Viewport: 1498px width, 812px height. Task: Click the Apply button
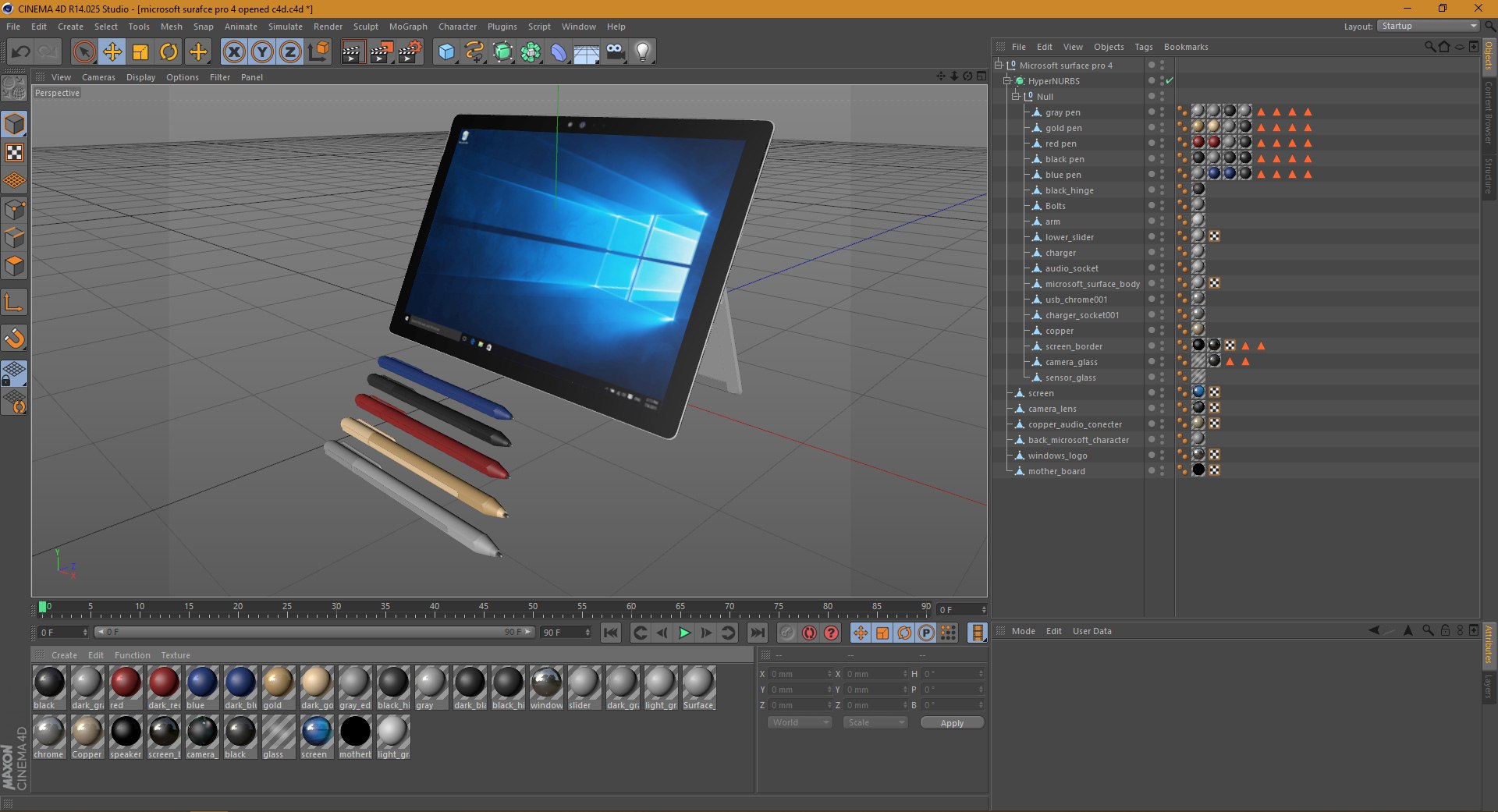(952, 722)
